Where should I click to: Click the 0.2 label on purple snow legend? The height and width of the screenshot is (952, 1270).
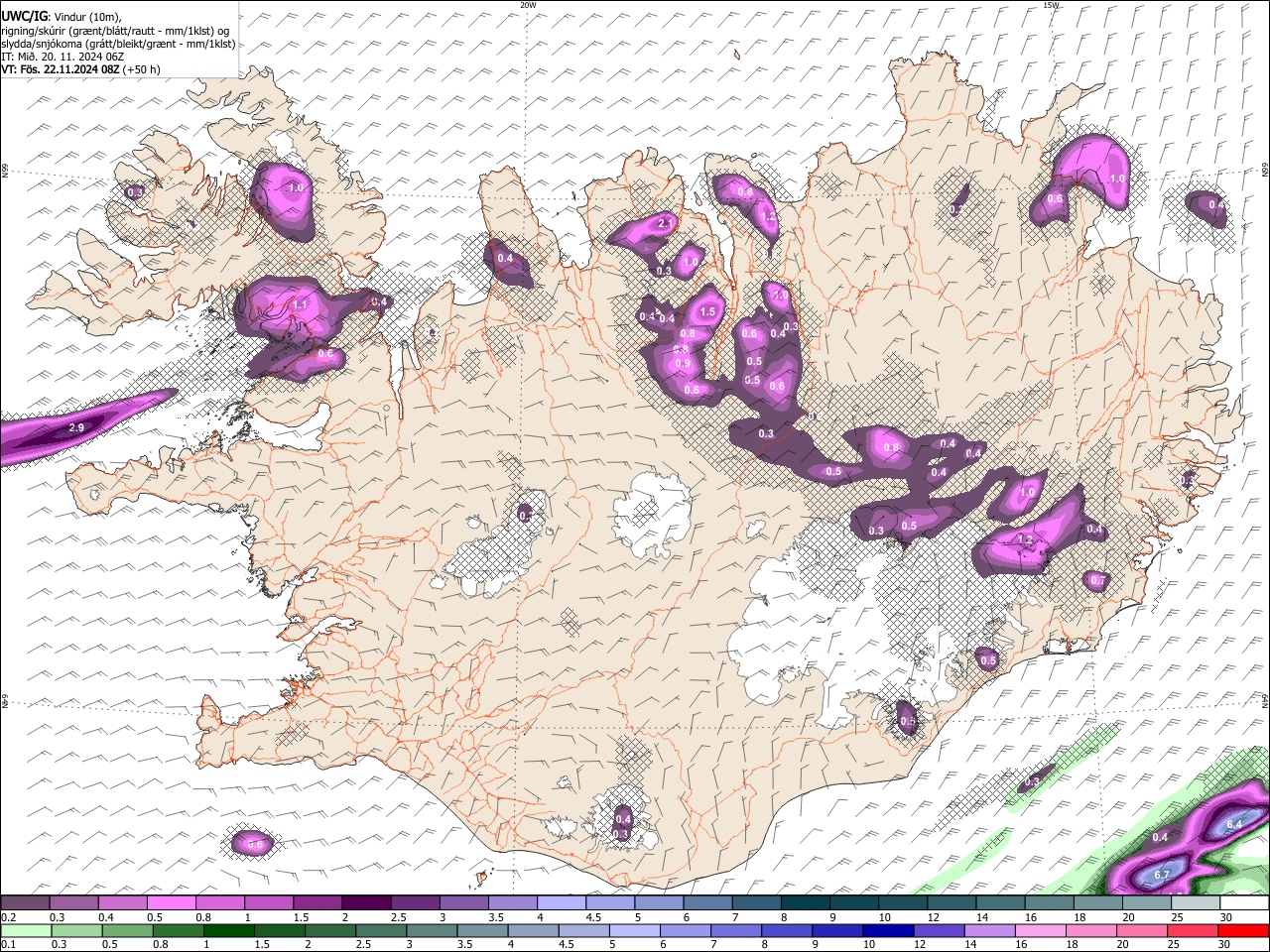coord(9,917)
